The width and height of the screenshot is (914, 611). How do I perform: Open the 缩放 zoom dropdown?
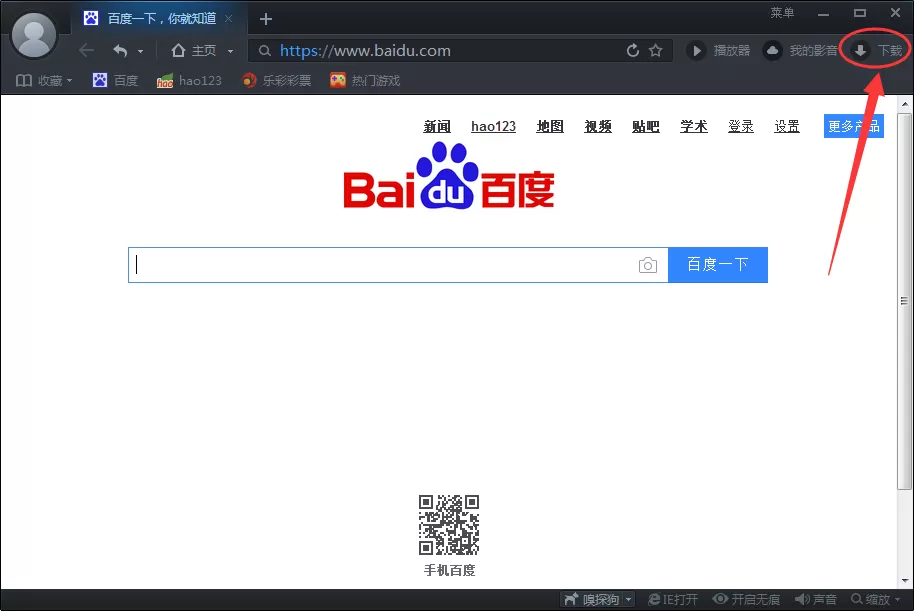[x=875, y=599]
